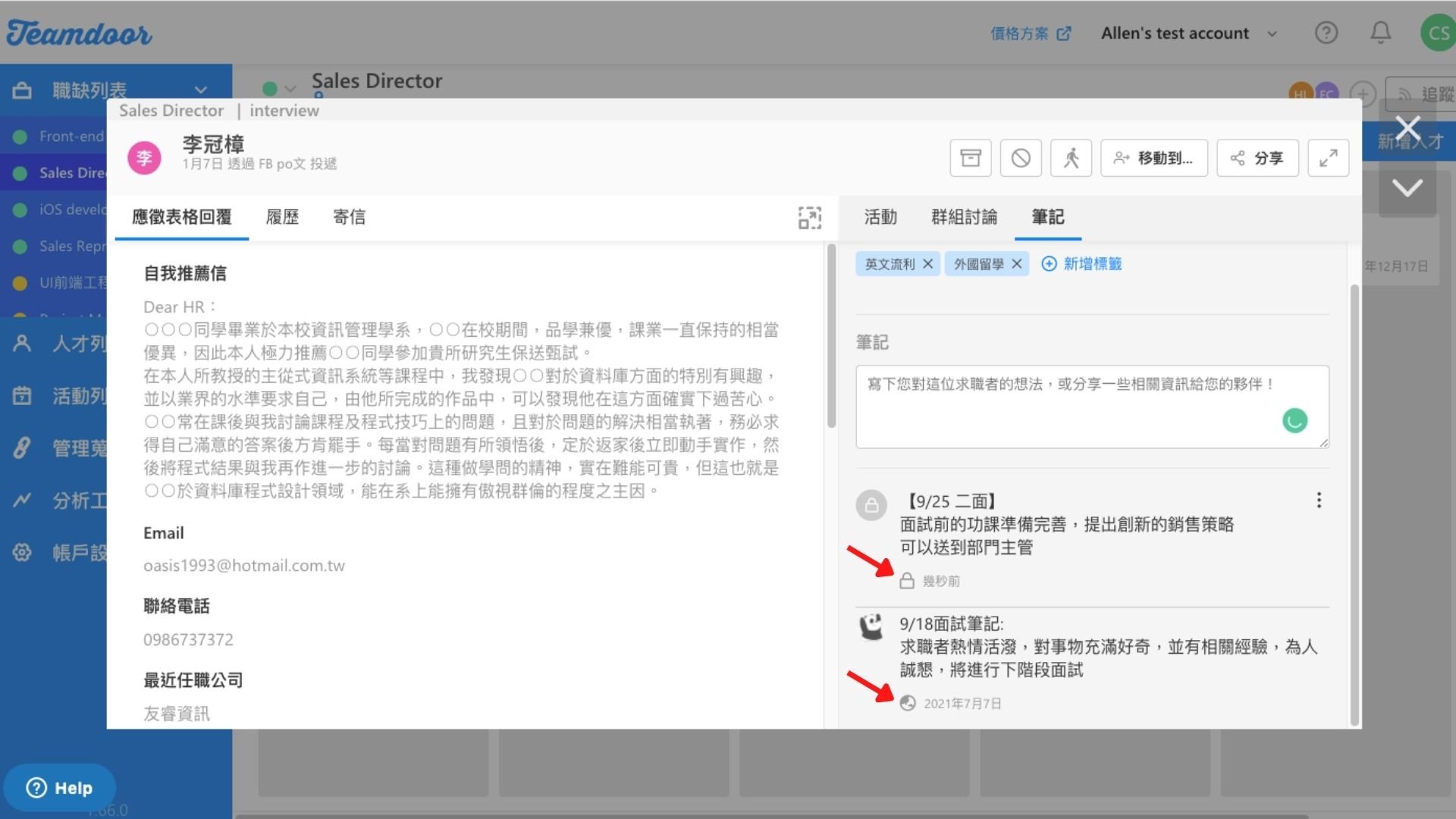The image size is (1456, 819).
Task: Open the 活動 tab
Action: [880, 217]
